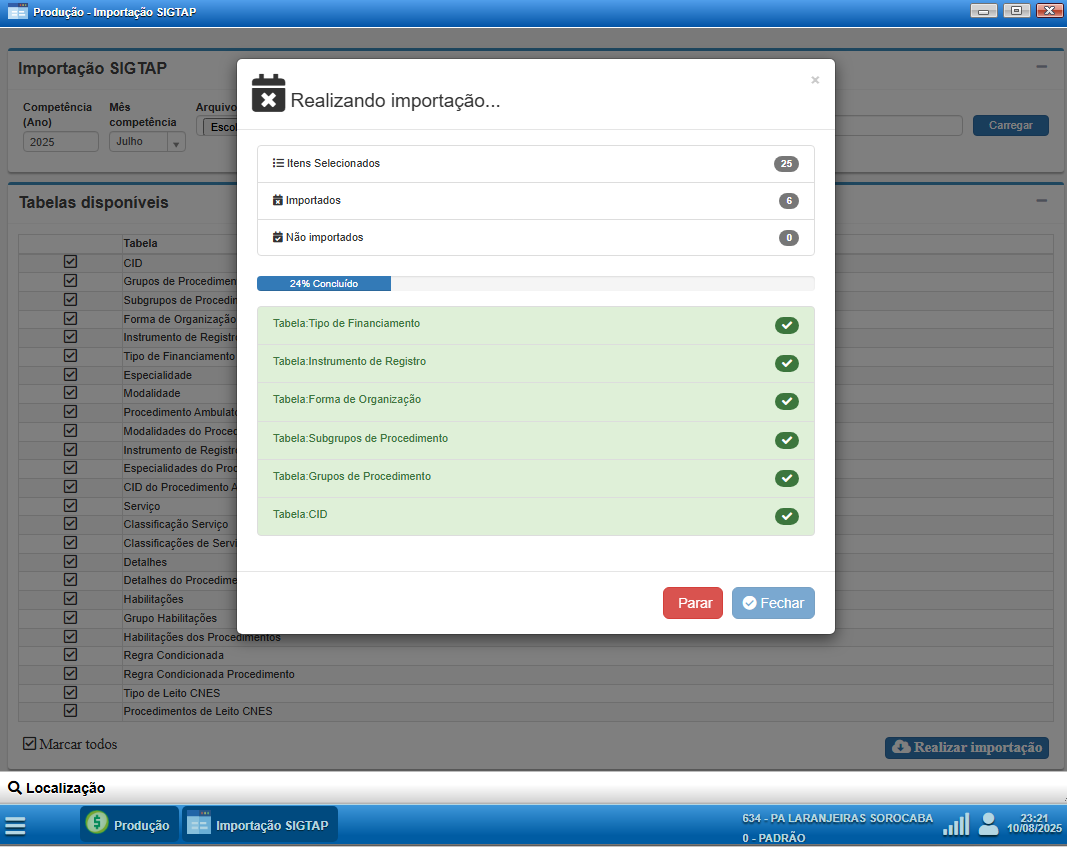Click the hamburger menu icon in taskbar

tap(15, 826)
